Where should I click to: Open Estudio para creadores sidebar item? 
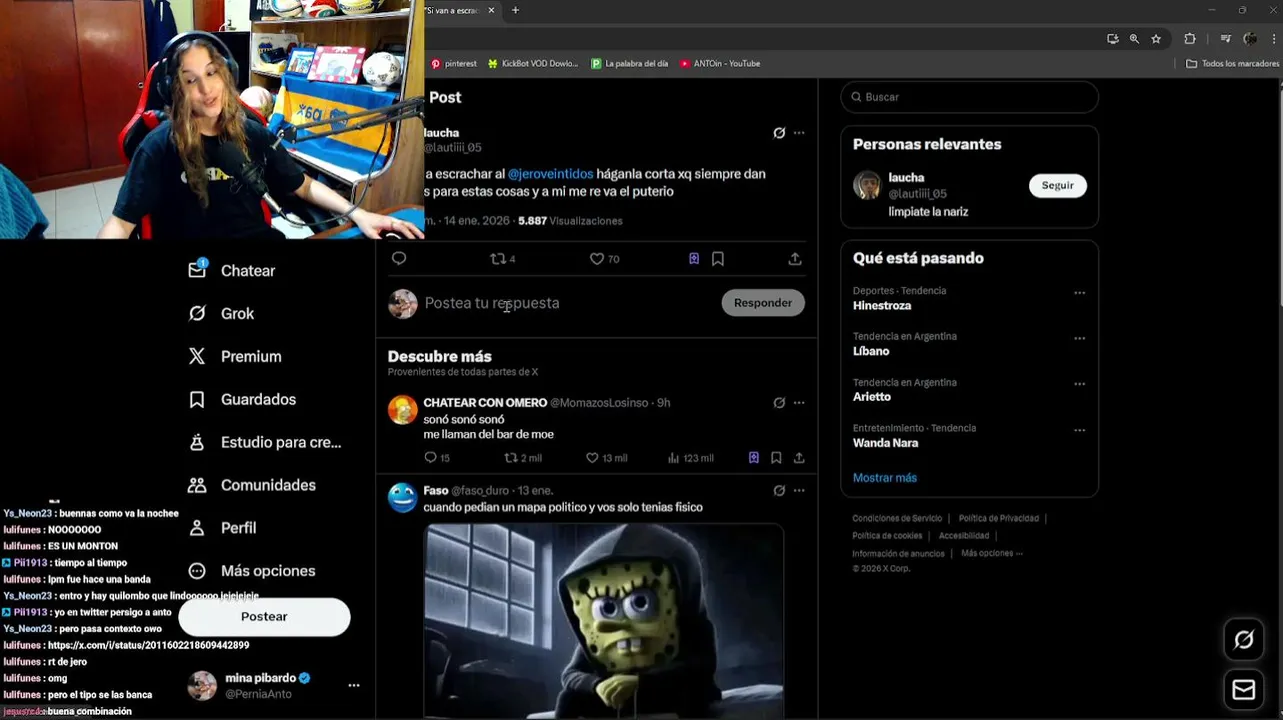point(265,442)
